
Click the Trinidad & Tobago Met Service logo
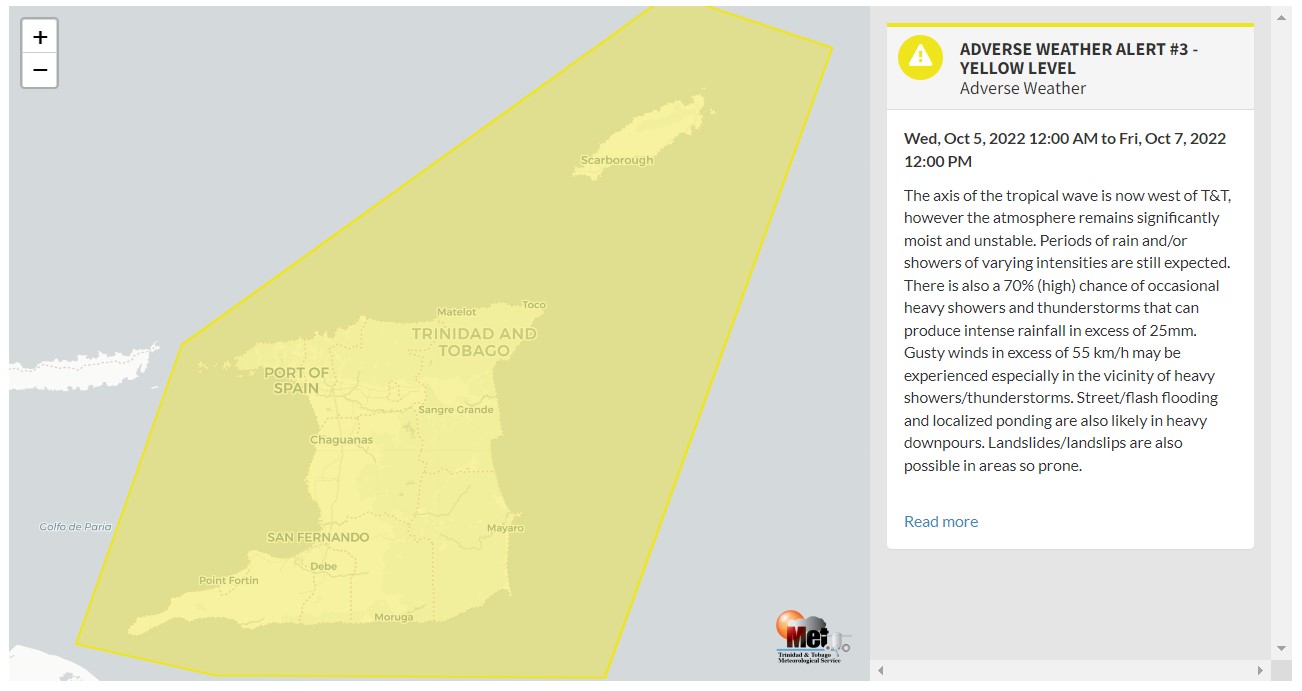[x=813, y=637]
